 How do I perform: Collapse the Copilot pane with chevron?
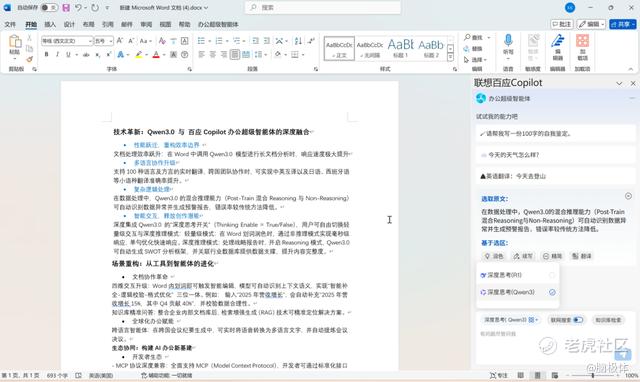click(x=619, y=83)
